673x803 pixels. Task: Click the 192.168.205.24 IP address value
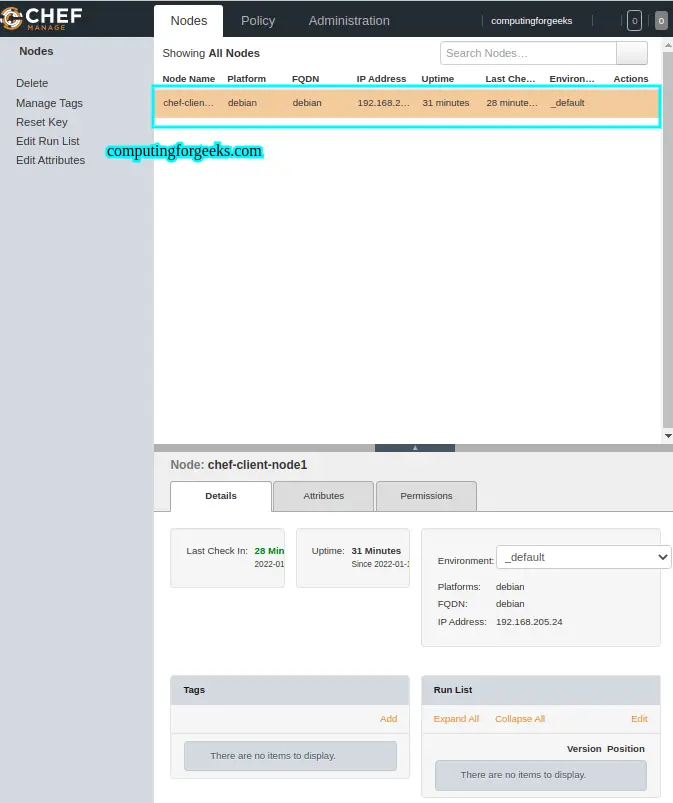(x=529, y=622)
